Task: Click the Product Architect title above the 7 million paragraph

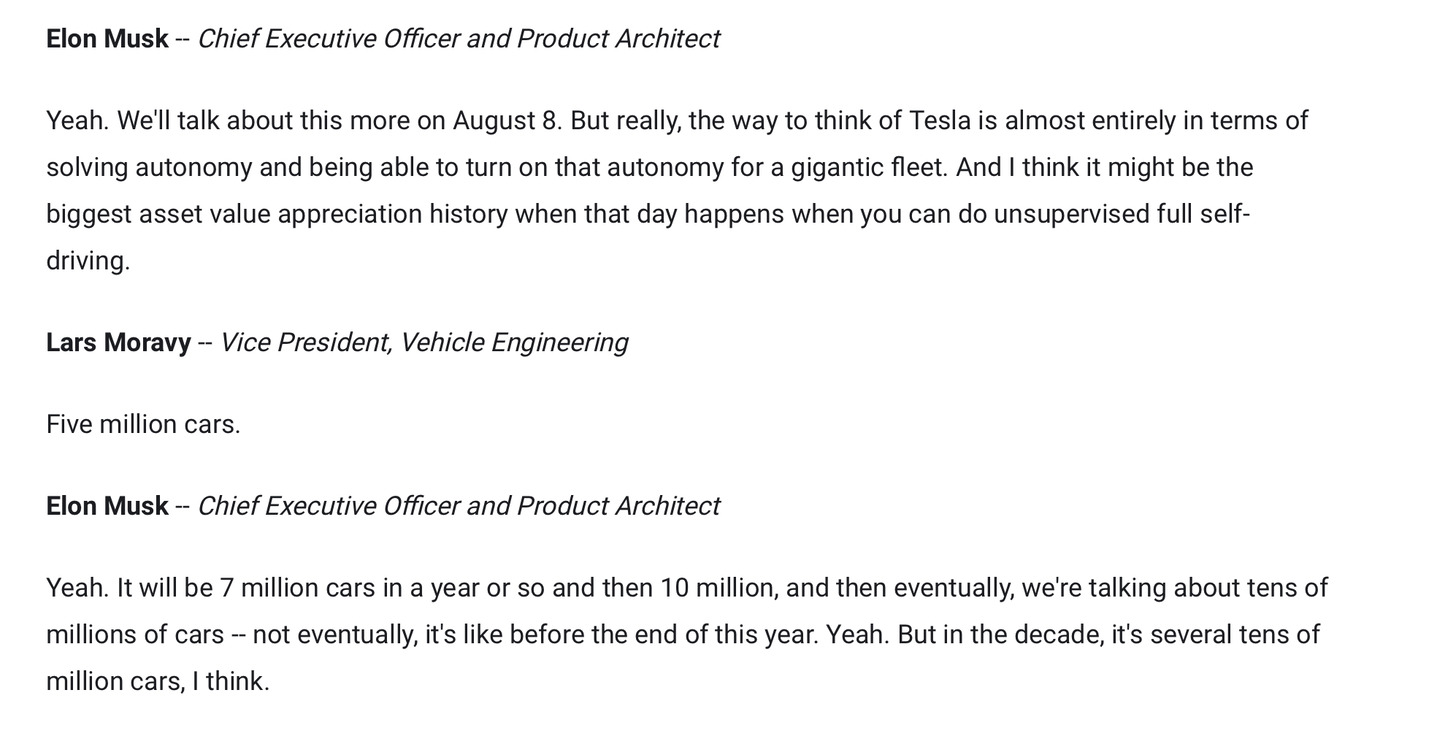Action: click(x=617, y=506)
